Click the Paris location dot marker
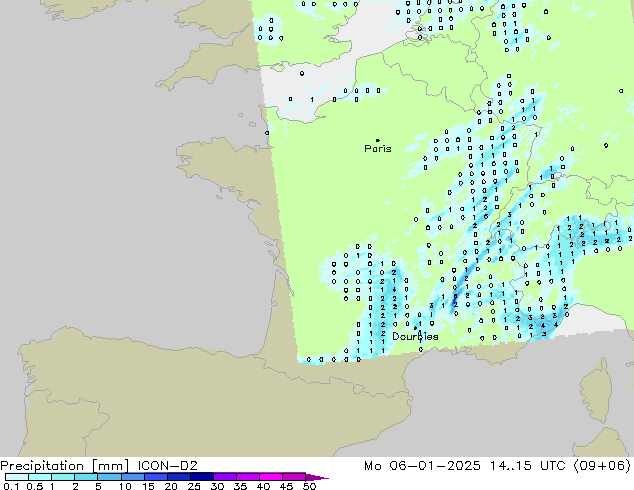Viewport: 634px width, 490px height. coord(378,140)
